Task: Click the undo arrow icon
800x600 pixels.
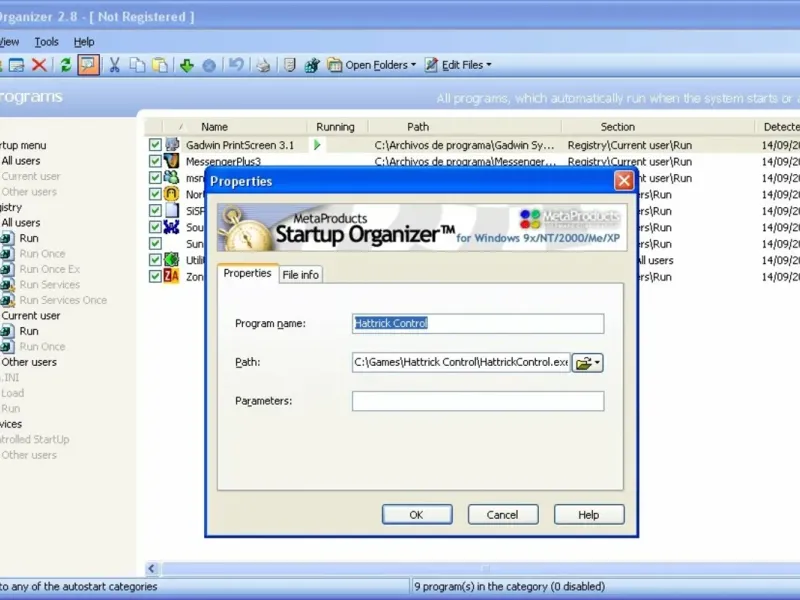Action: point(236,65)
